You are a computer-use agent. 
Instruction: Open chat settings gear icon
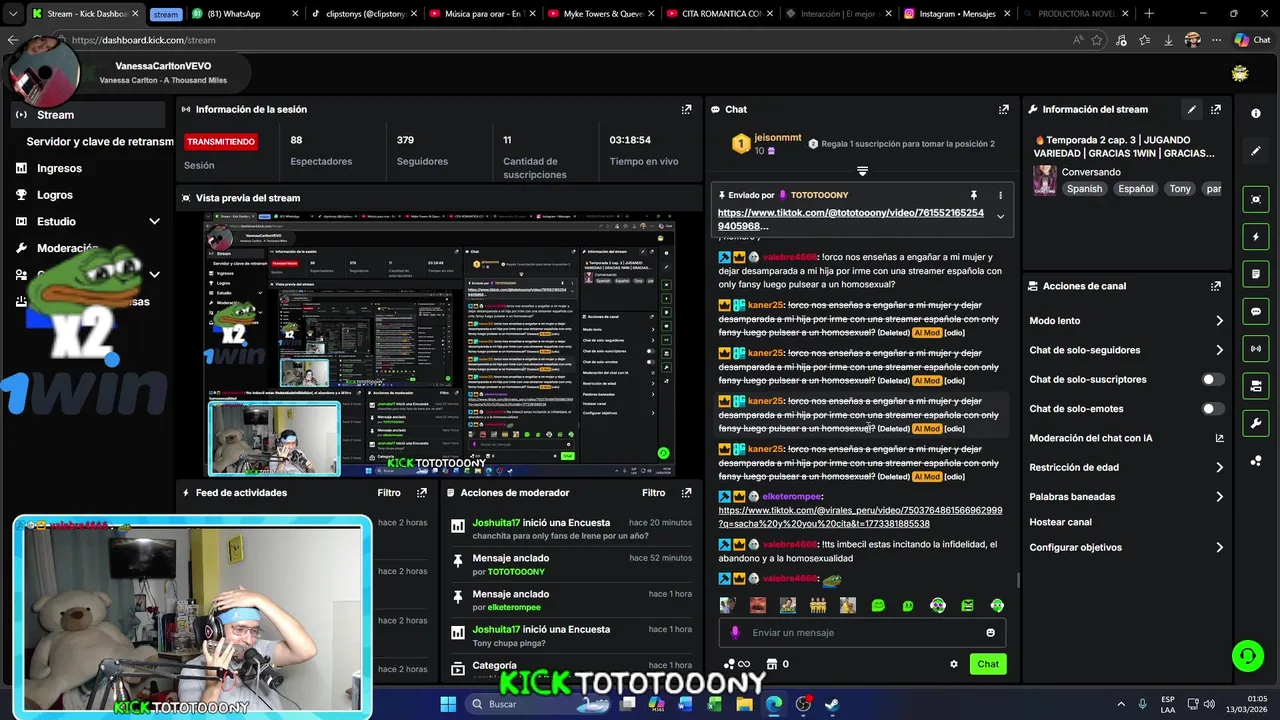tap(953, 664)
